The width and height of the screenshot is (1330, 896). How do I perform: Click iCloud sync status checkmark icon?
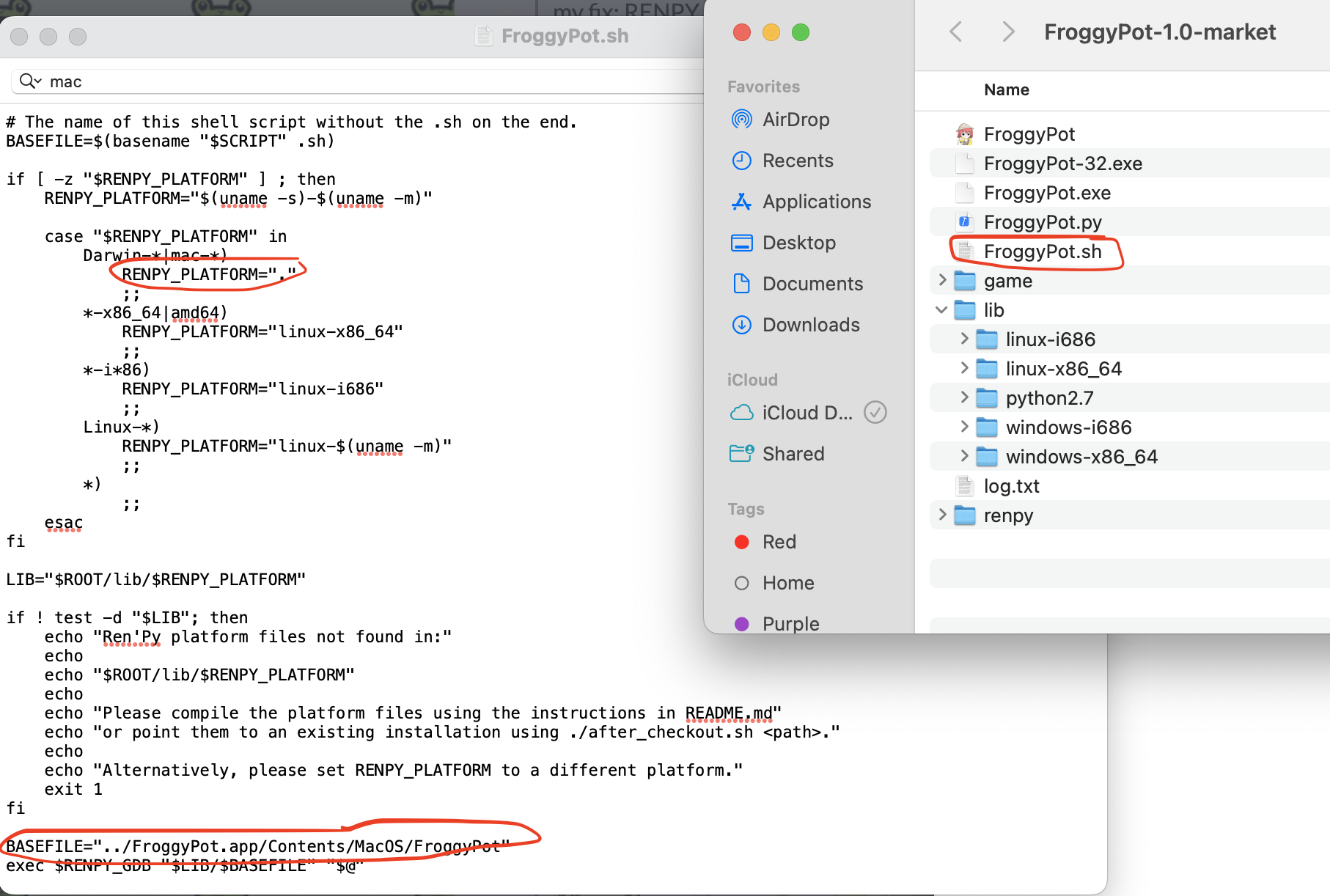[x=875, y=413]
